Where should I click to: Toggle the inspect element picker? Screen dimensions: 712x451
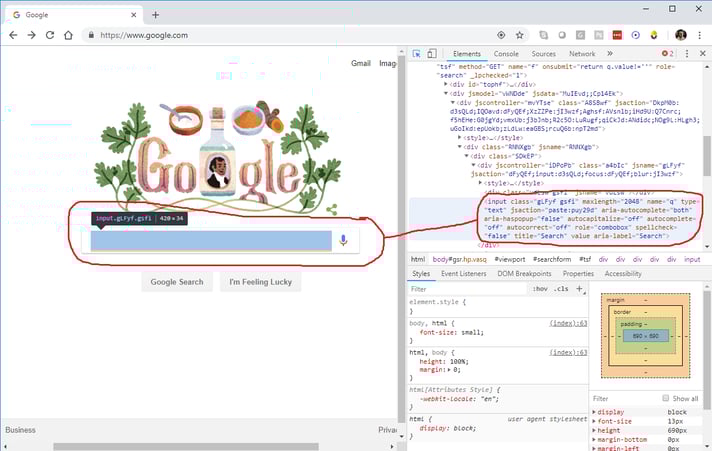416,54
